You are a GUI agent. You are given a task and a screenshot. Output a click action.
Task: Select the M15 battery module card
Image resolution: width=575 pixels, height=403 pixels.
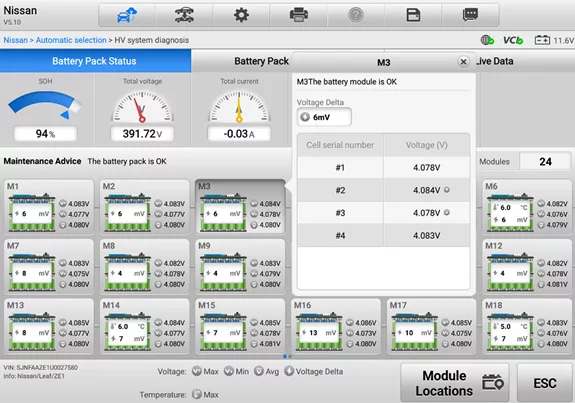pyautogui.click(x=240, y=326)
